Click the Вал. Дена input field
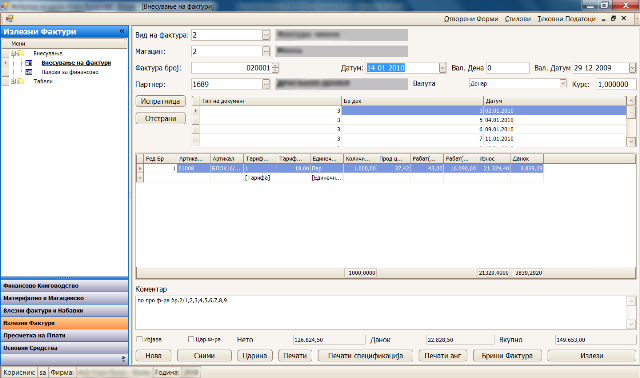Image resolution: width=640 pixels, height=378 pixels. (508, 68)
